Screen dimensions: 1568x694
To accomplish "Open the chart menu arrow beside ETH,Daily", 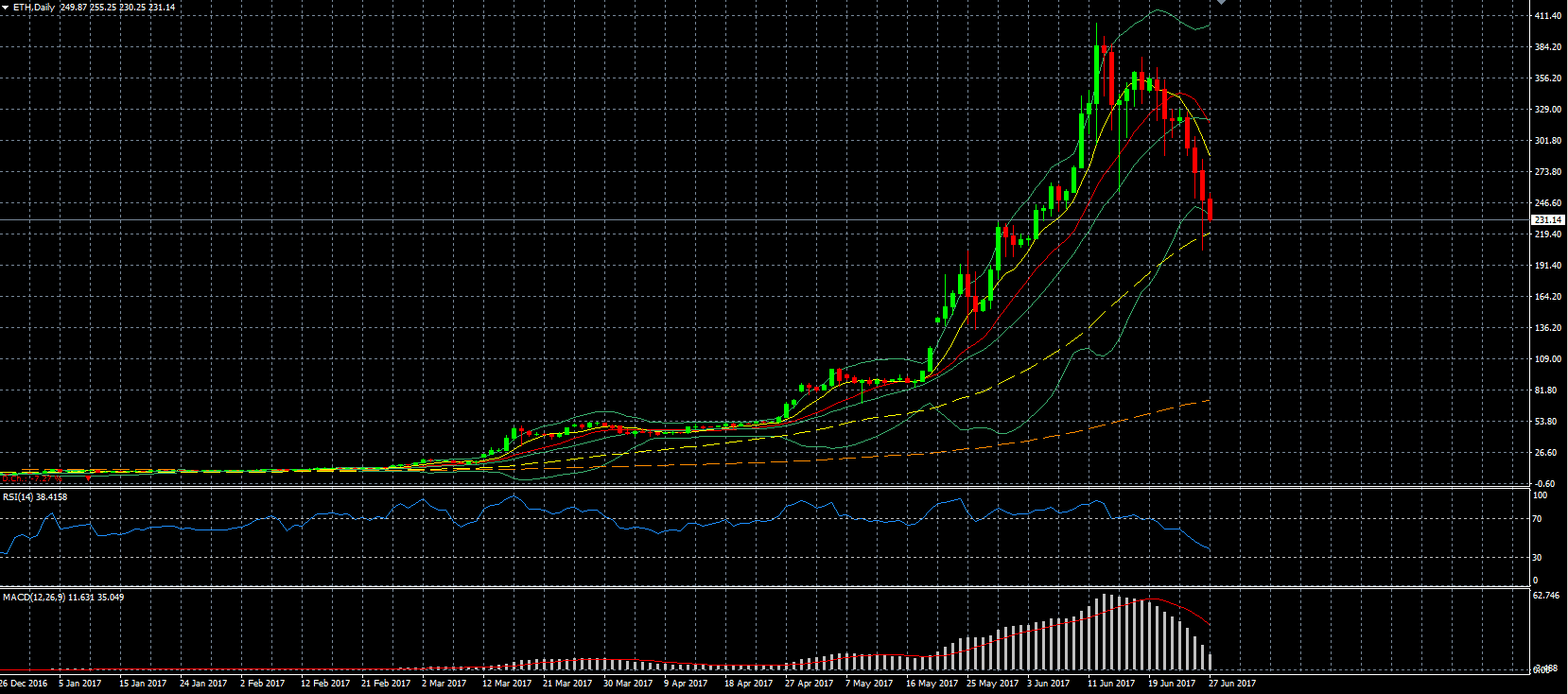I will pos(5,8).
